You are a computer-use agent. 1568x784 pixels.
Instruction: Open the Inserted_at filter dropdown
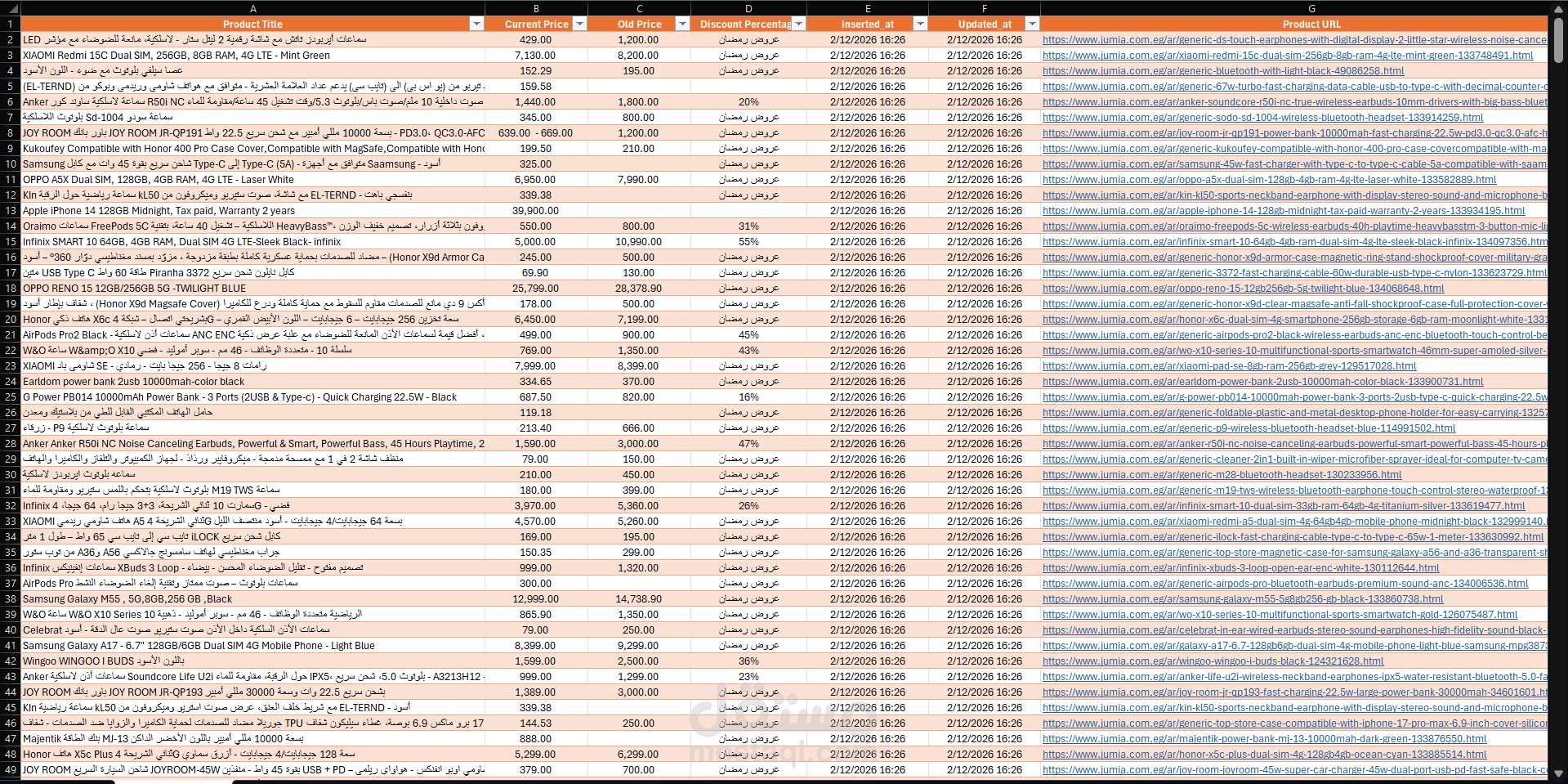[920, 24]
